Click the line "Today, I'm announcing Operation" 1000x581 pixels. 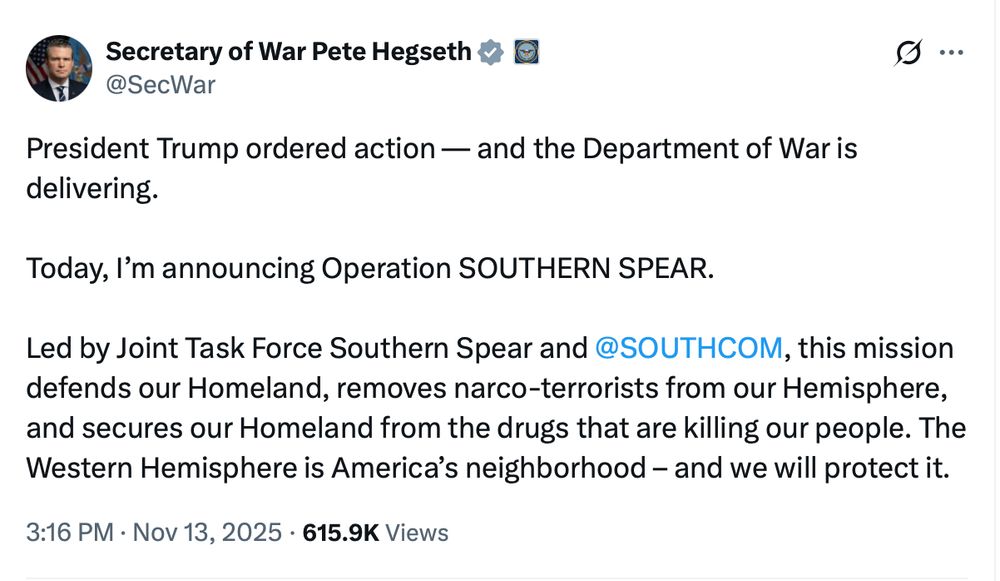click(x=240, y=269)
